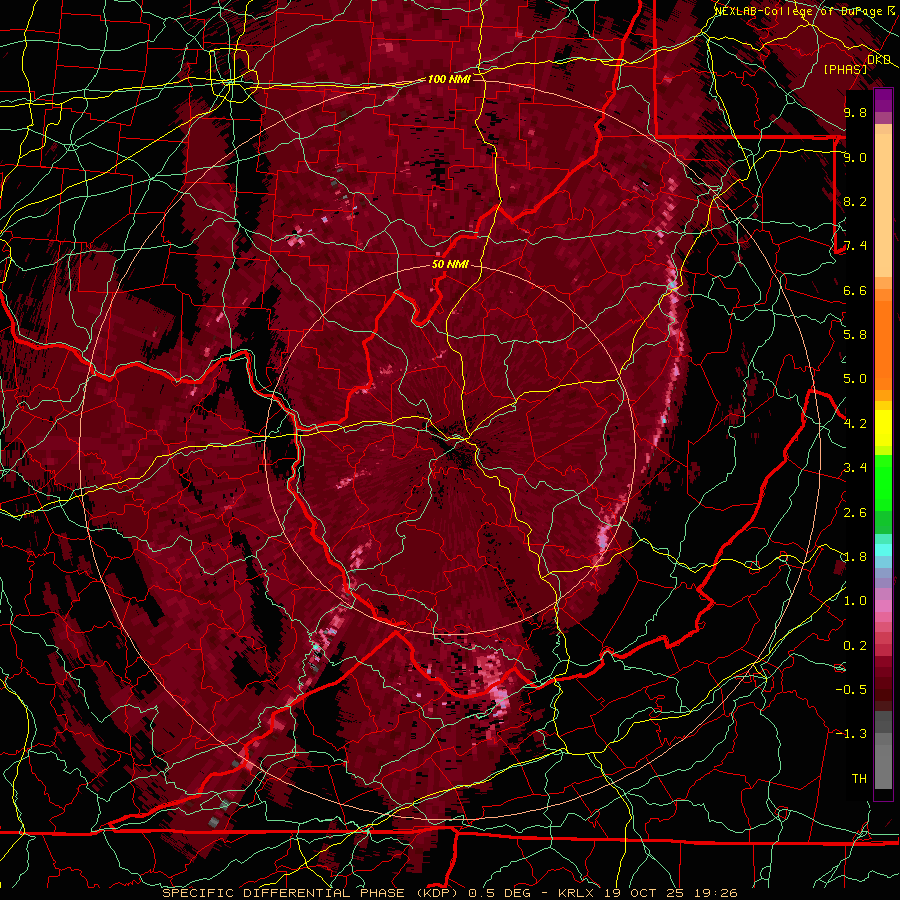Click the 9.0 value on the color scale

point(855,157)
